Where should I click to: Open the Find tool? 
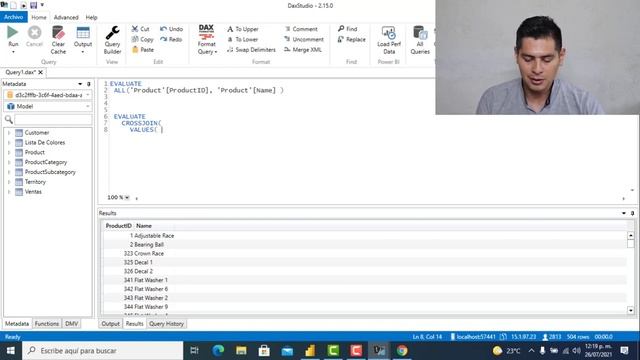tap(348, 29)
